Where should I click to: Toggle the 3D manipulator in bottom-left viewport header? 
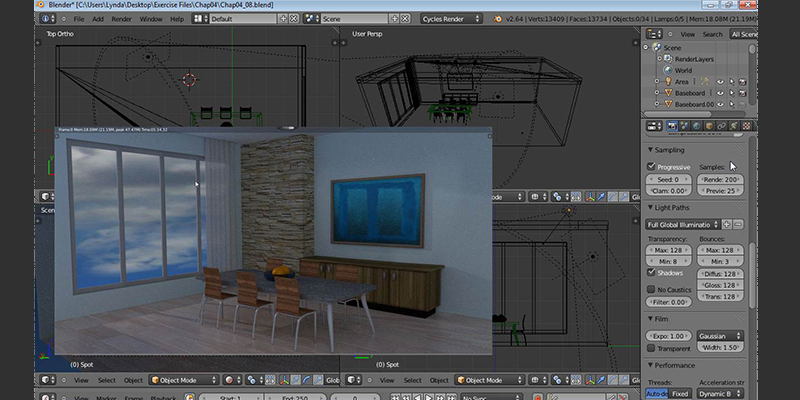[284, 380]
